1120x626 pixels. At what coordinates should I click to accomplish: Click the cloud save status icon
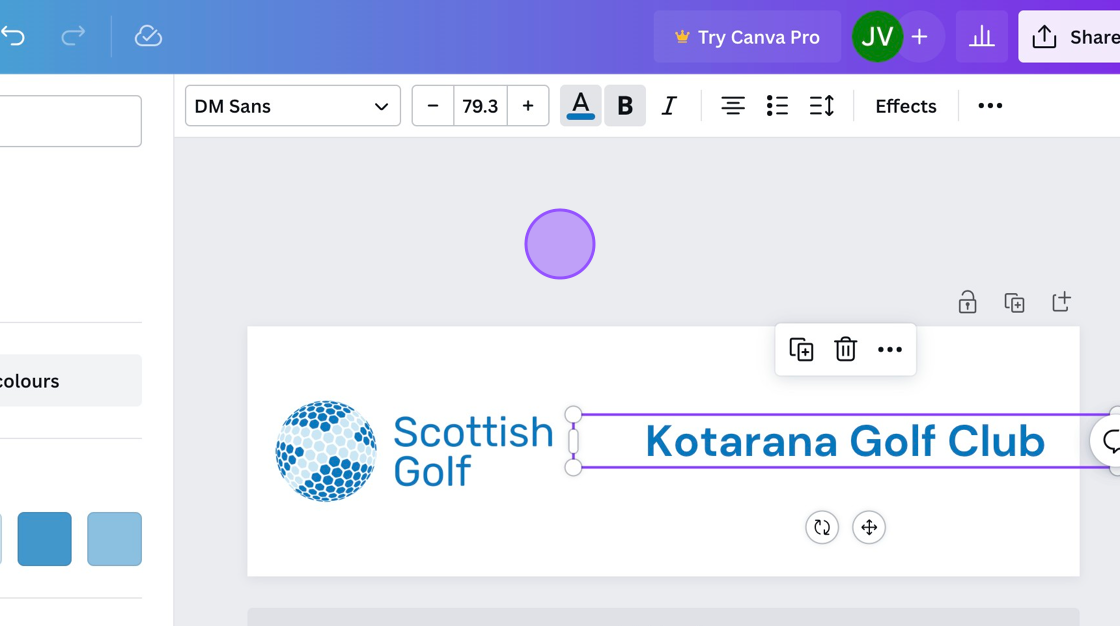pos(148,37)
